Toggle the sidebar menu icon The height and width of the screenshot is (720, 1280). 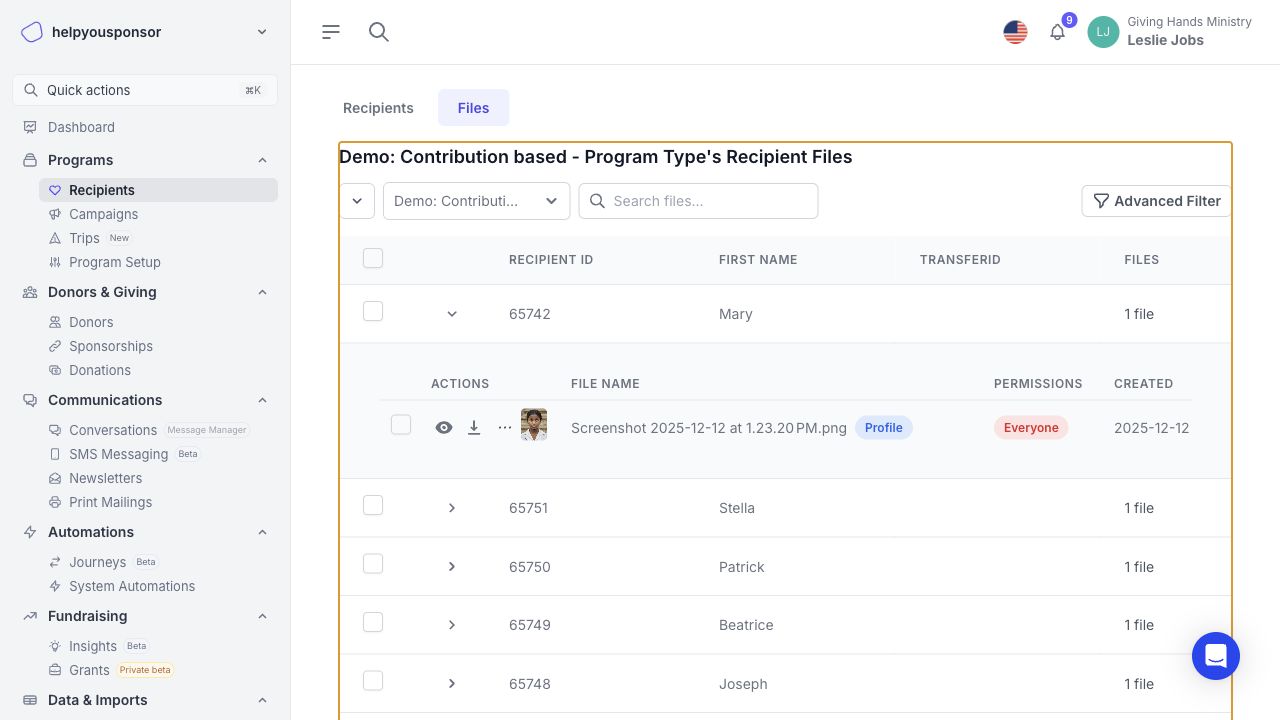[331, 32]
